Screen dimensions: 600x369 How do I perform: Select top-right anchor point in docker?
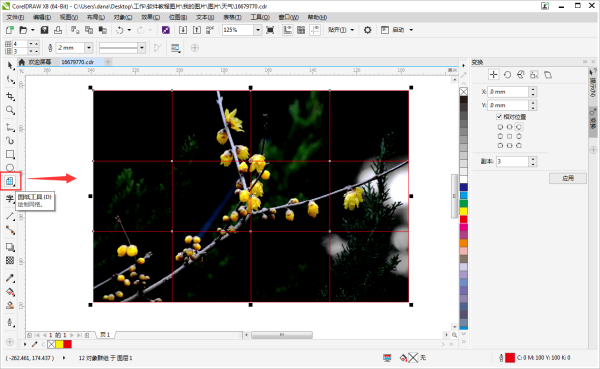(x=518, y=127)
